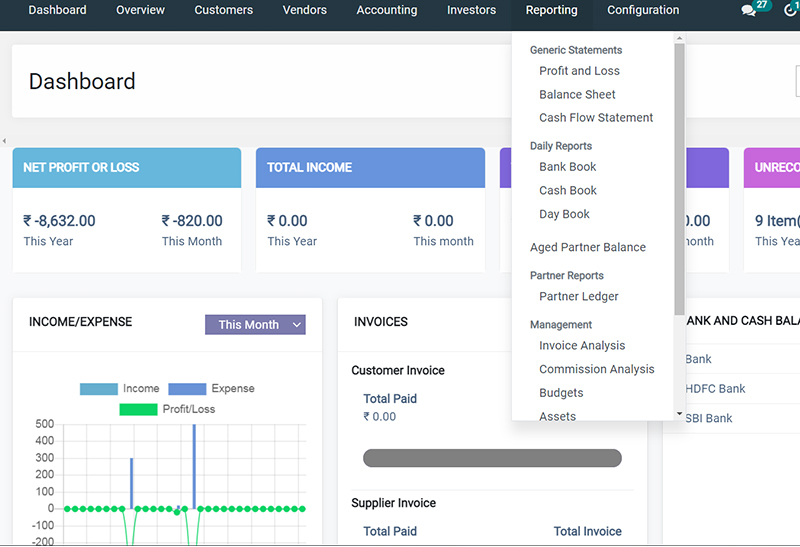Choose Cash Book under Daily Reports
The height and width of the screenshot is (547, 800).
coord(568,190)
